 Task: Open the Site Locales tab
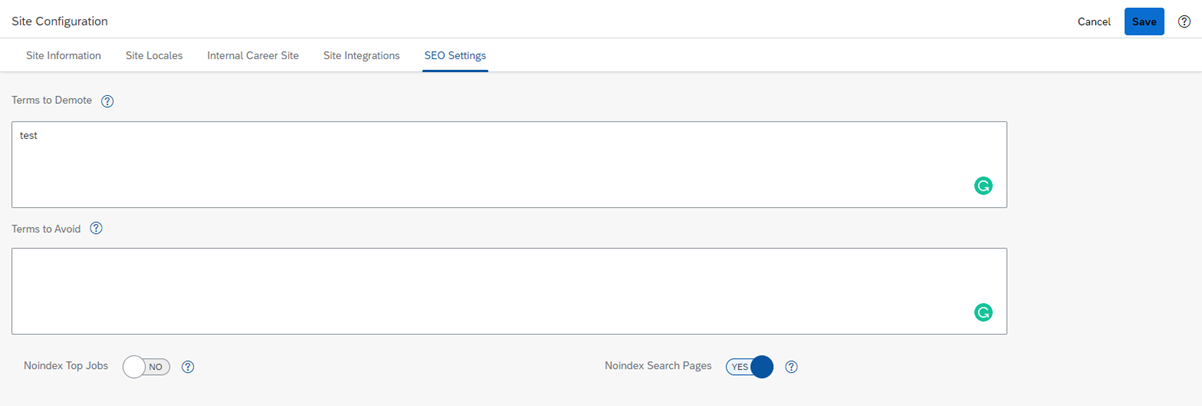(154, 56)
